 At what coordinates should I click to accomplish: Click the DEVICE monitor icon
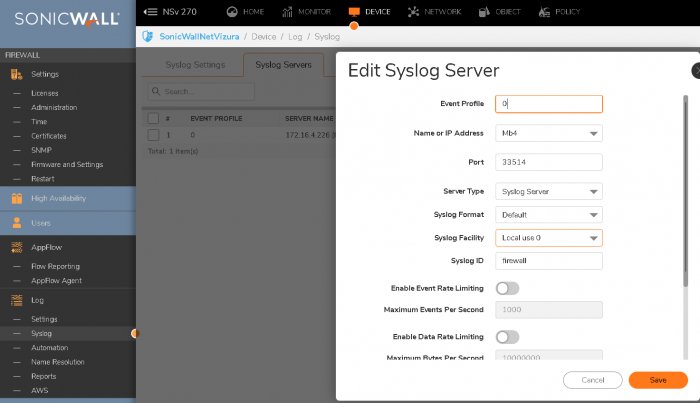tap(354, 12)
